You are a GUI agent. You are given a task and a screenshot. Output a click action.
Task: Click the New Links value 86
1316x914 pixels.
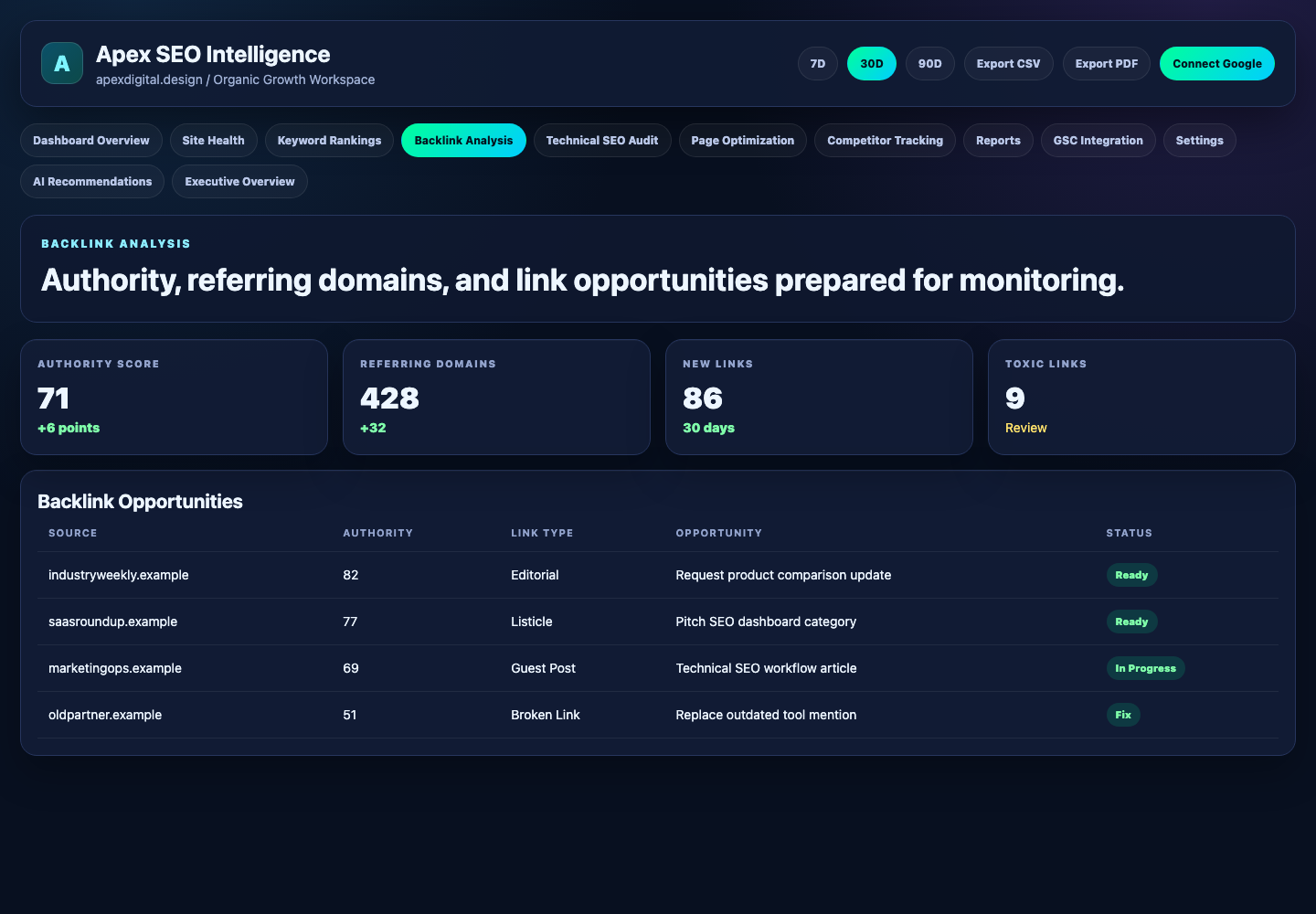703,399
